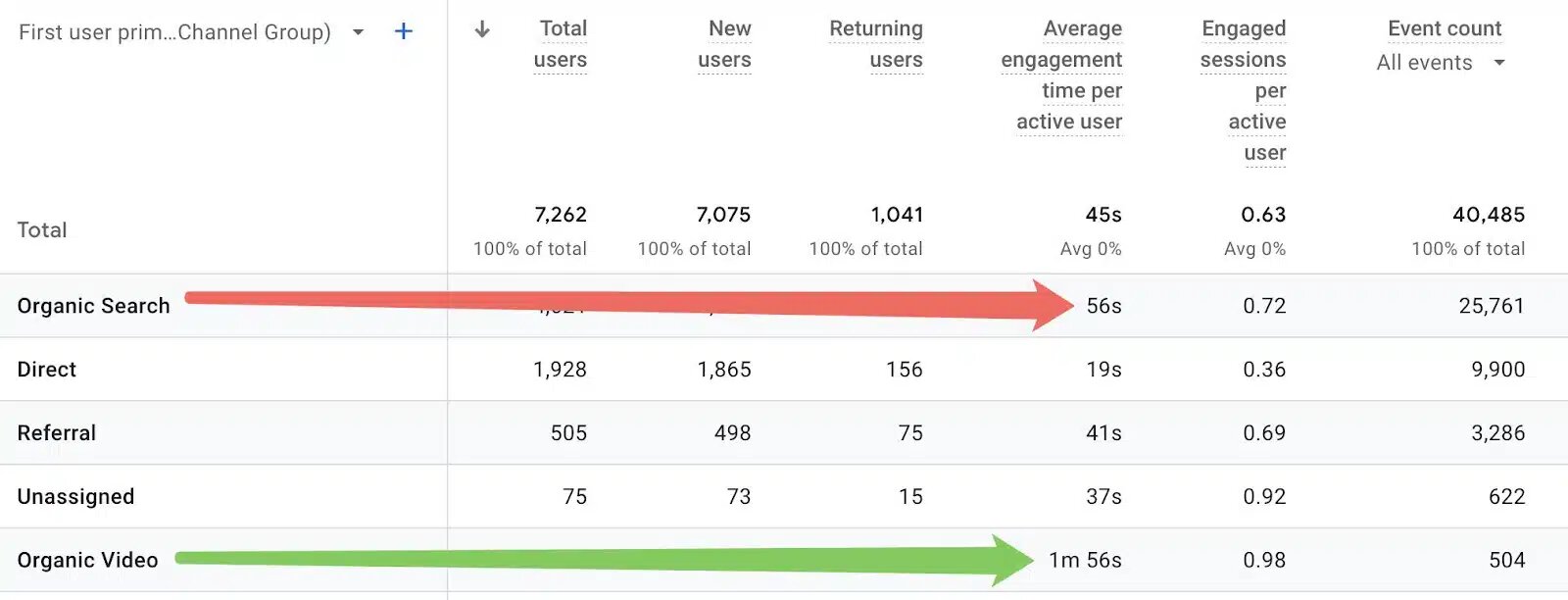Expand the All events dropdown

click(x=1498, y=63)
